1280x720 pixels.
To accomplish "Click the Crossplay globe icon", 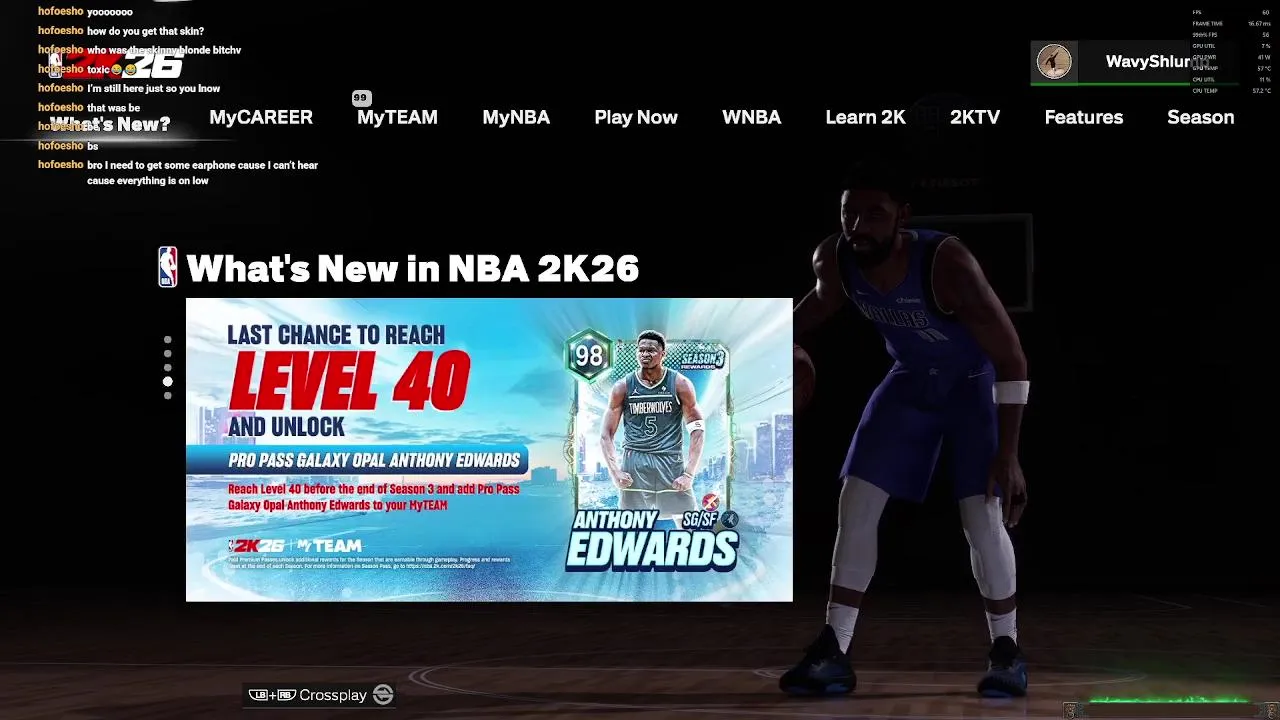I will pyautogui.click(x=383, y=695).
